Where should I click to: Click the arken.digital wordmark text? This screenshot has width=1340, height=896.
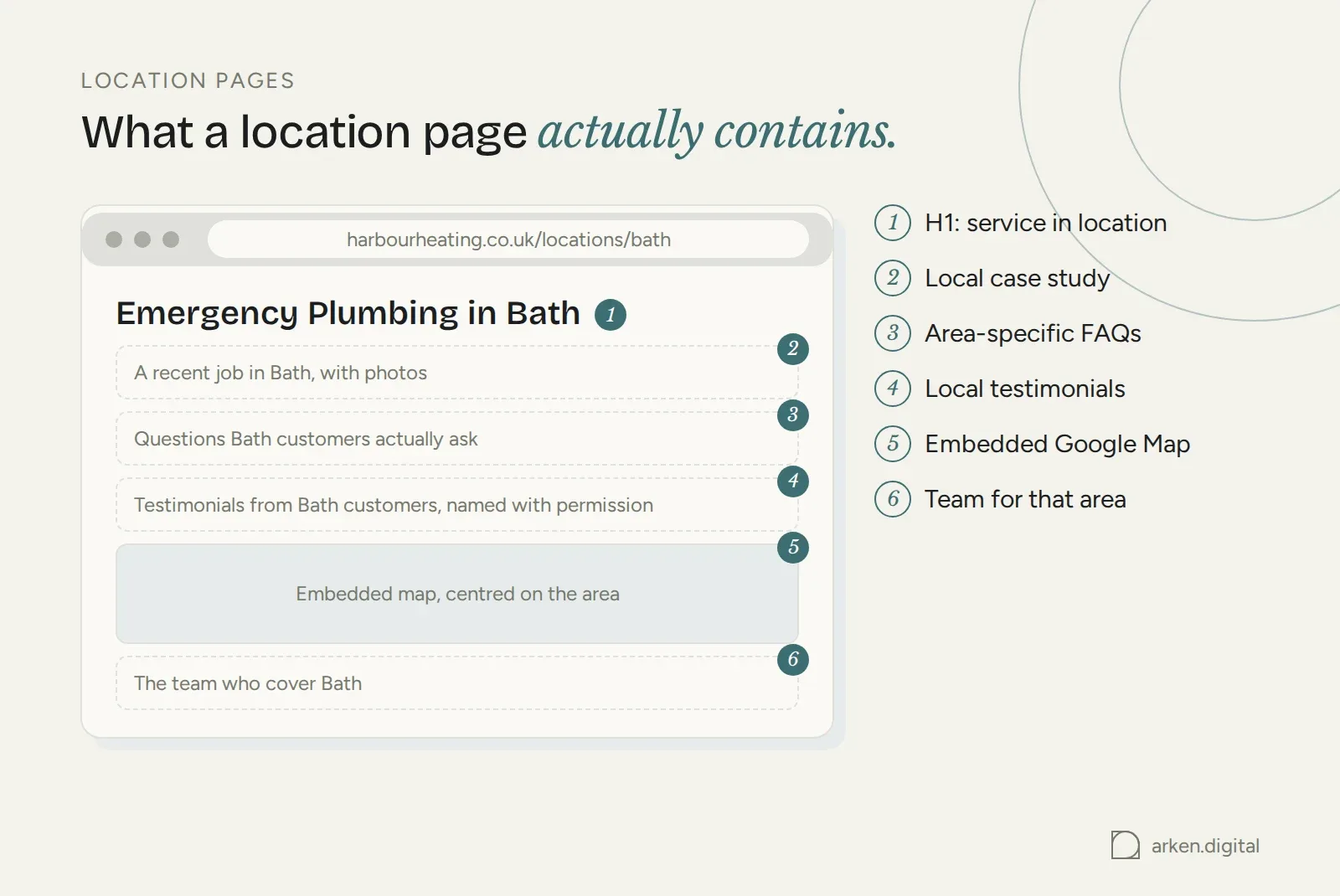click(1205, 846)
